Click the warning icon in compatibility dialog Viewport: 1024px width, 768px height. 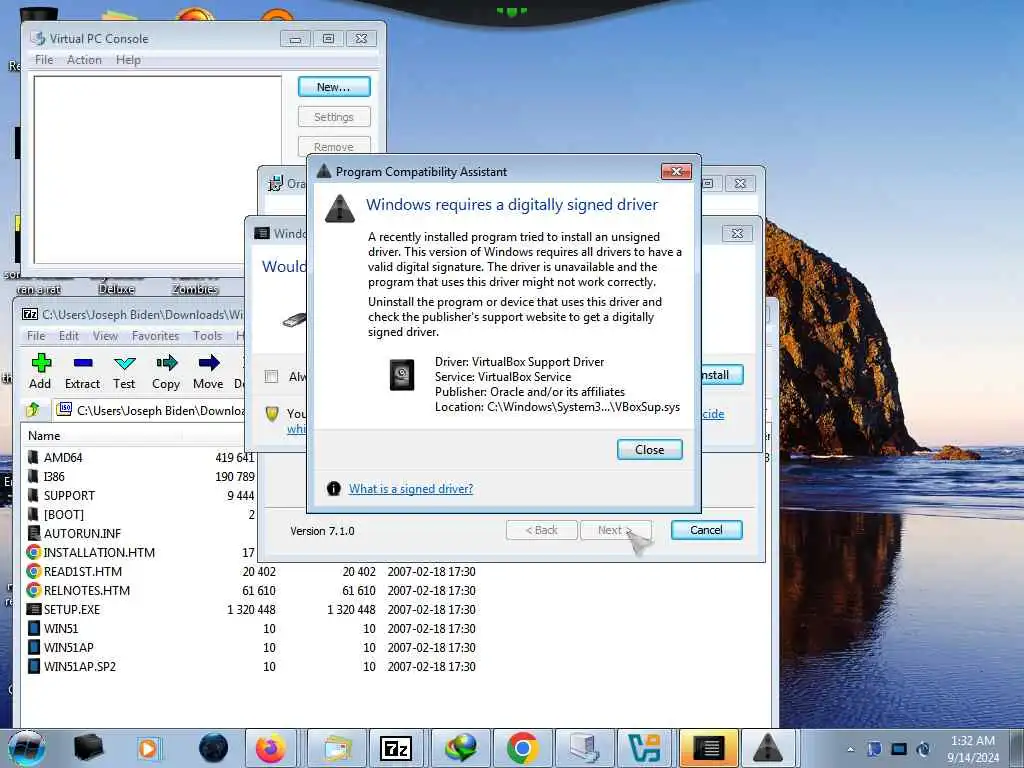pyautogui.click(x=340, y=209)
